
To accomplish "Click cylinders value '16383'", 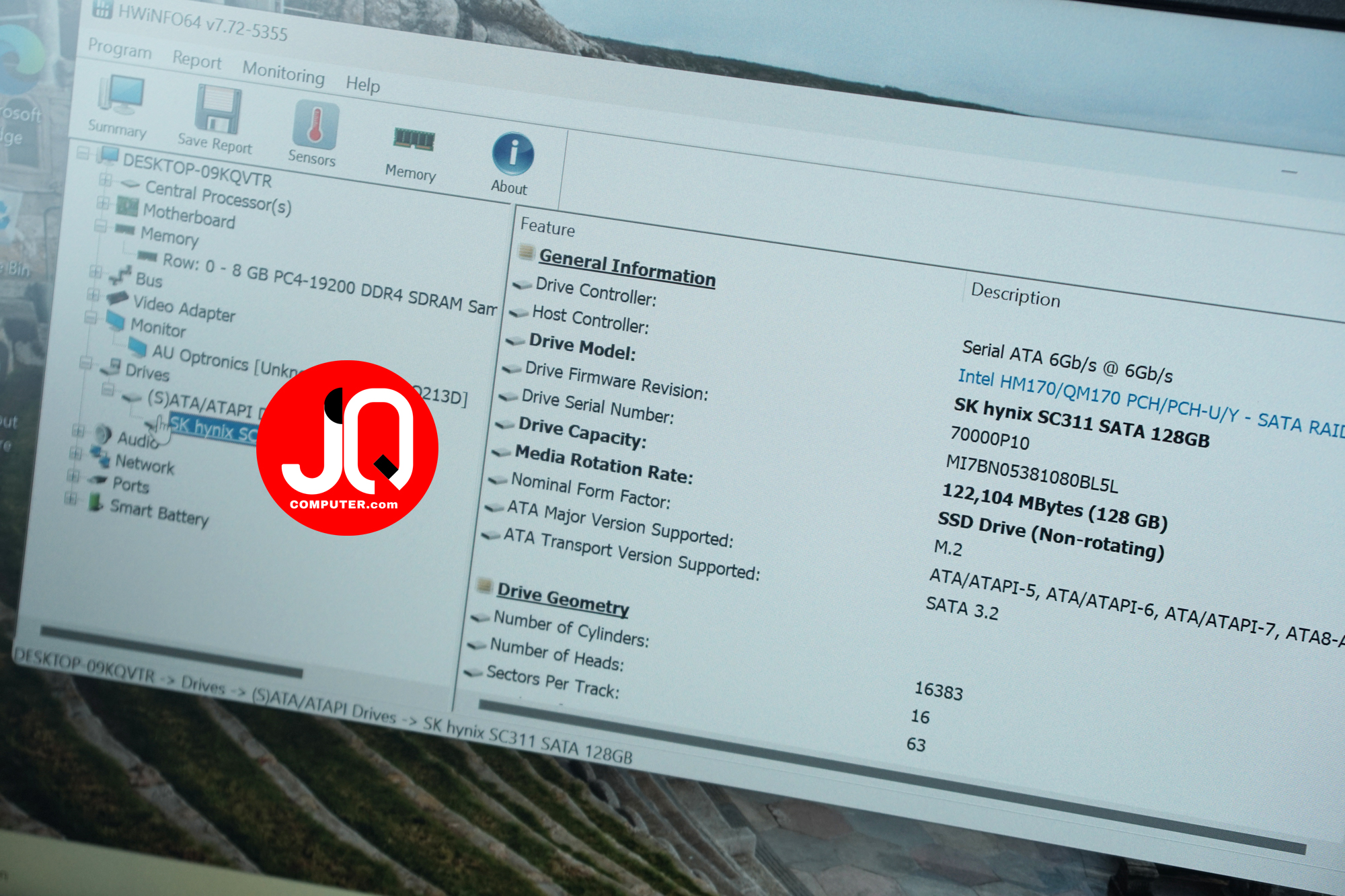I will pyautogui.click(x=938, y=690).
